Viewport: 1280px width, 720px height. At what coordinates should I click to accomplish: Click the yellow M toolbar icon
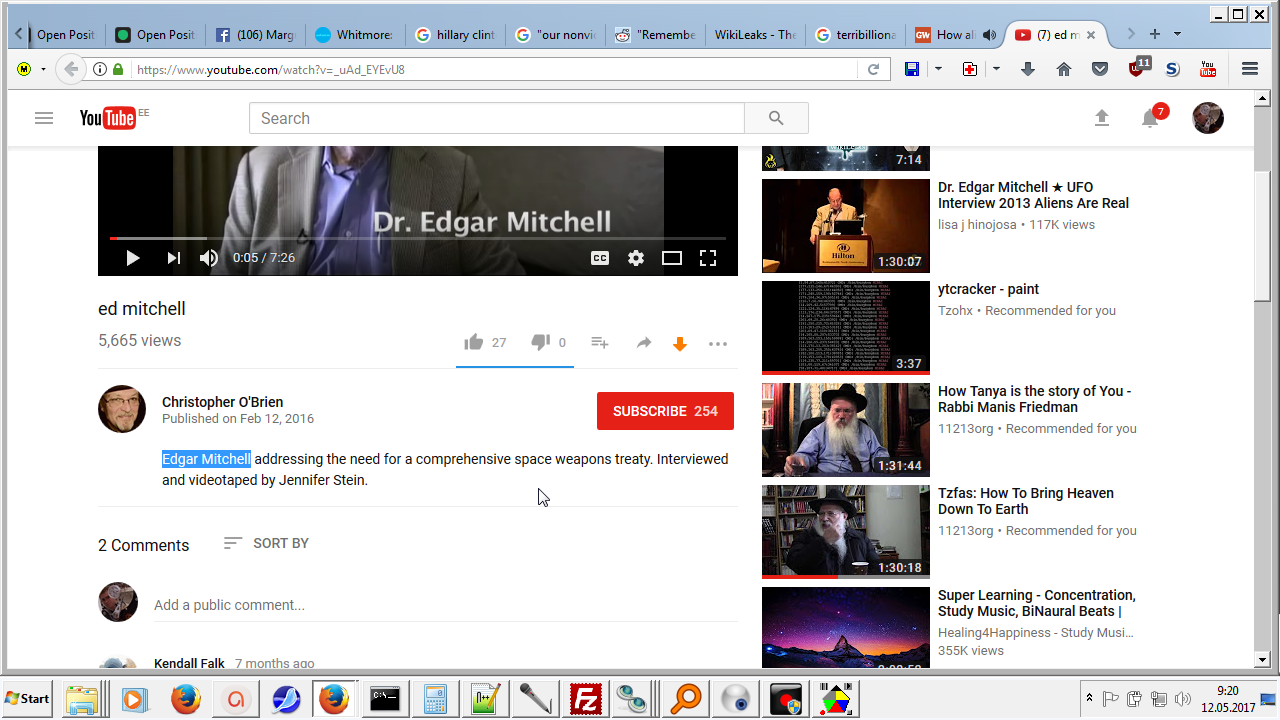tap(24, 69)
